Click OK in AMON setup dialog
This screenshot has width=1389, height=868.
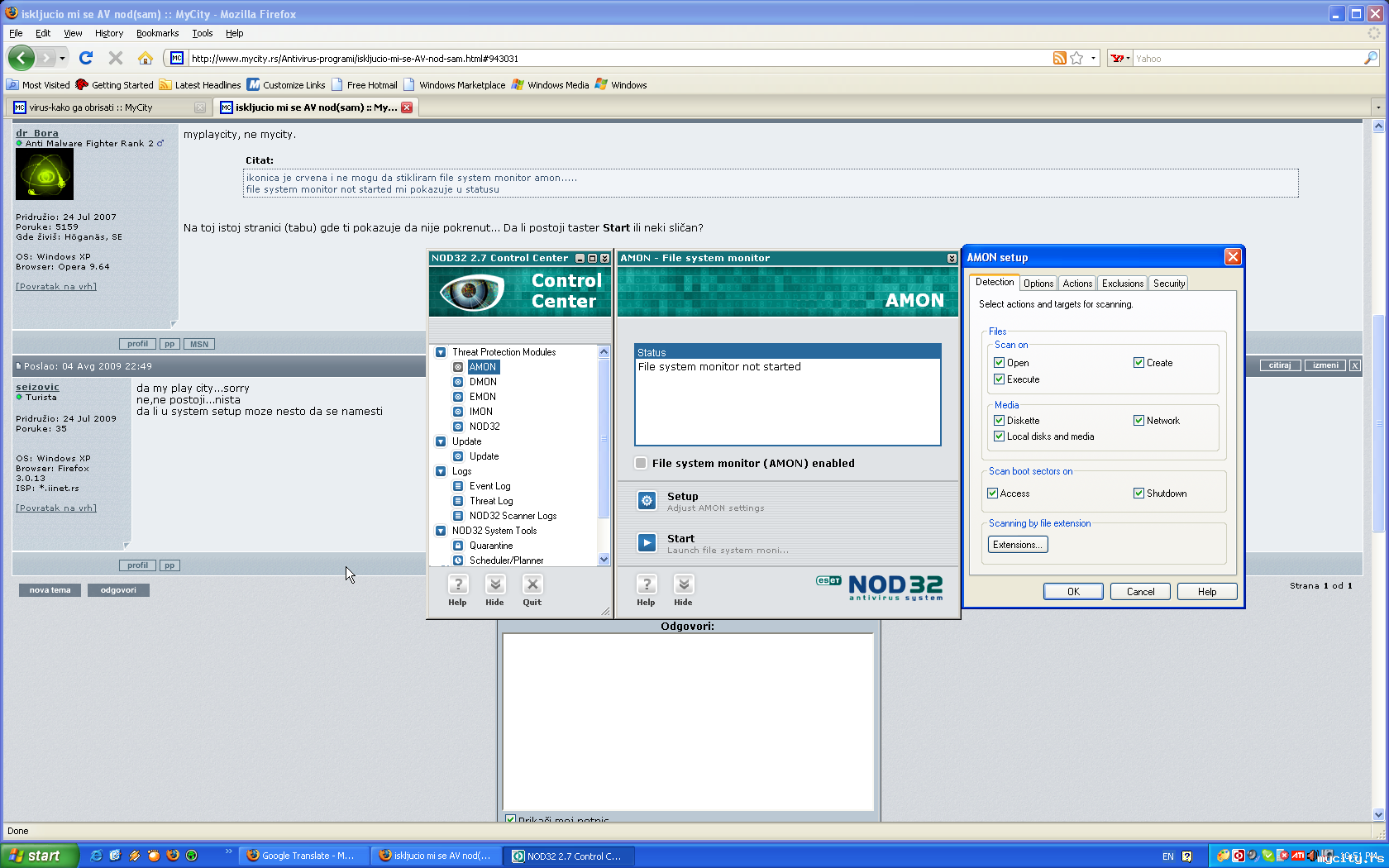(1073, 592)
